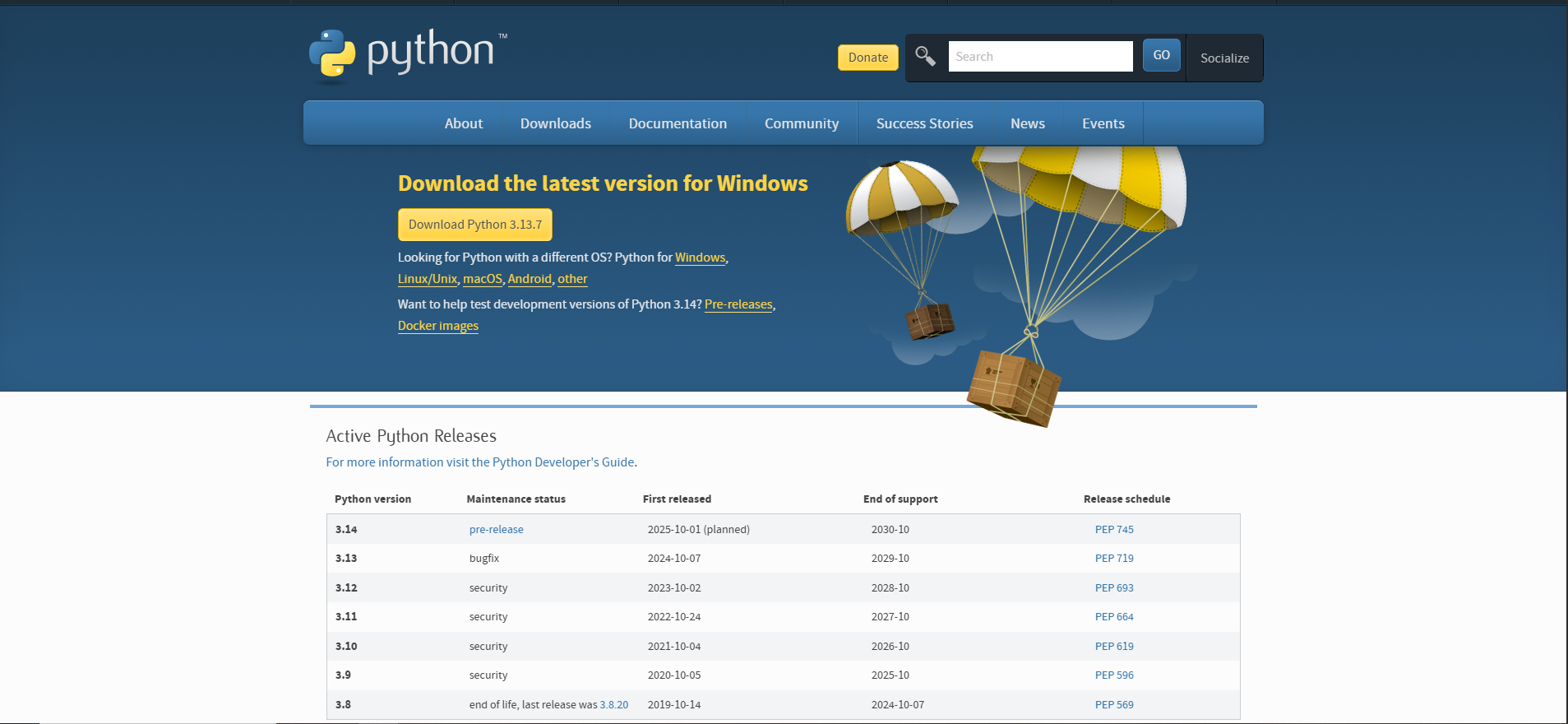Open PEP 664 release schedule
The image size is (1568, 724).
point(1114,617)
